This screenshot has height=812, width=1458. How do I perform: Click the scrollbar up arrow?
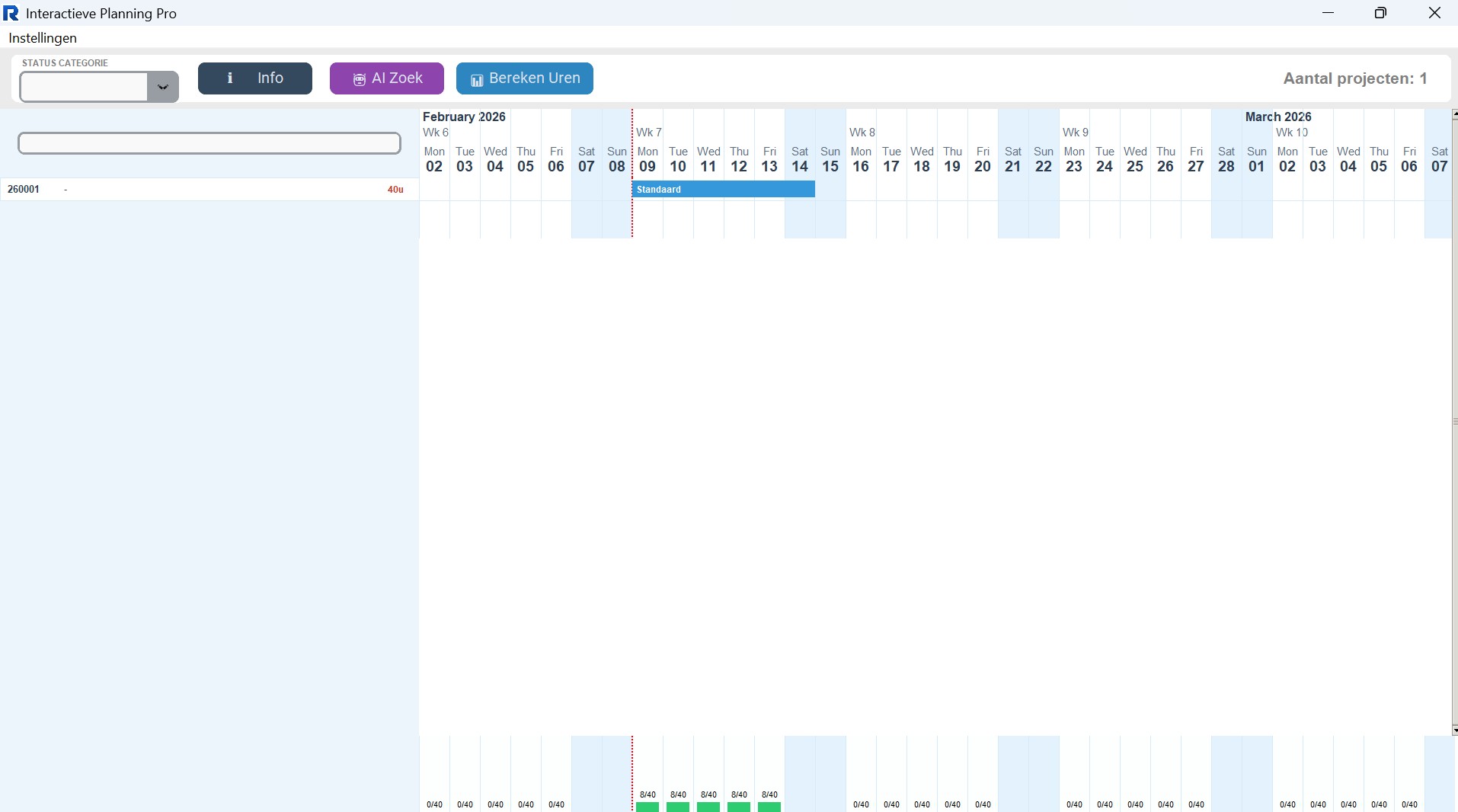(x=1454, y=114)
